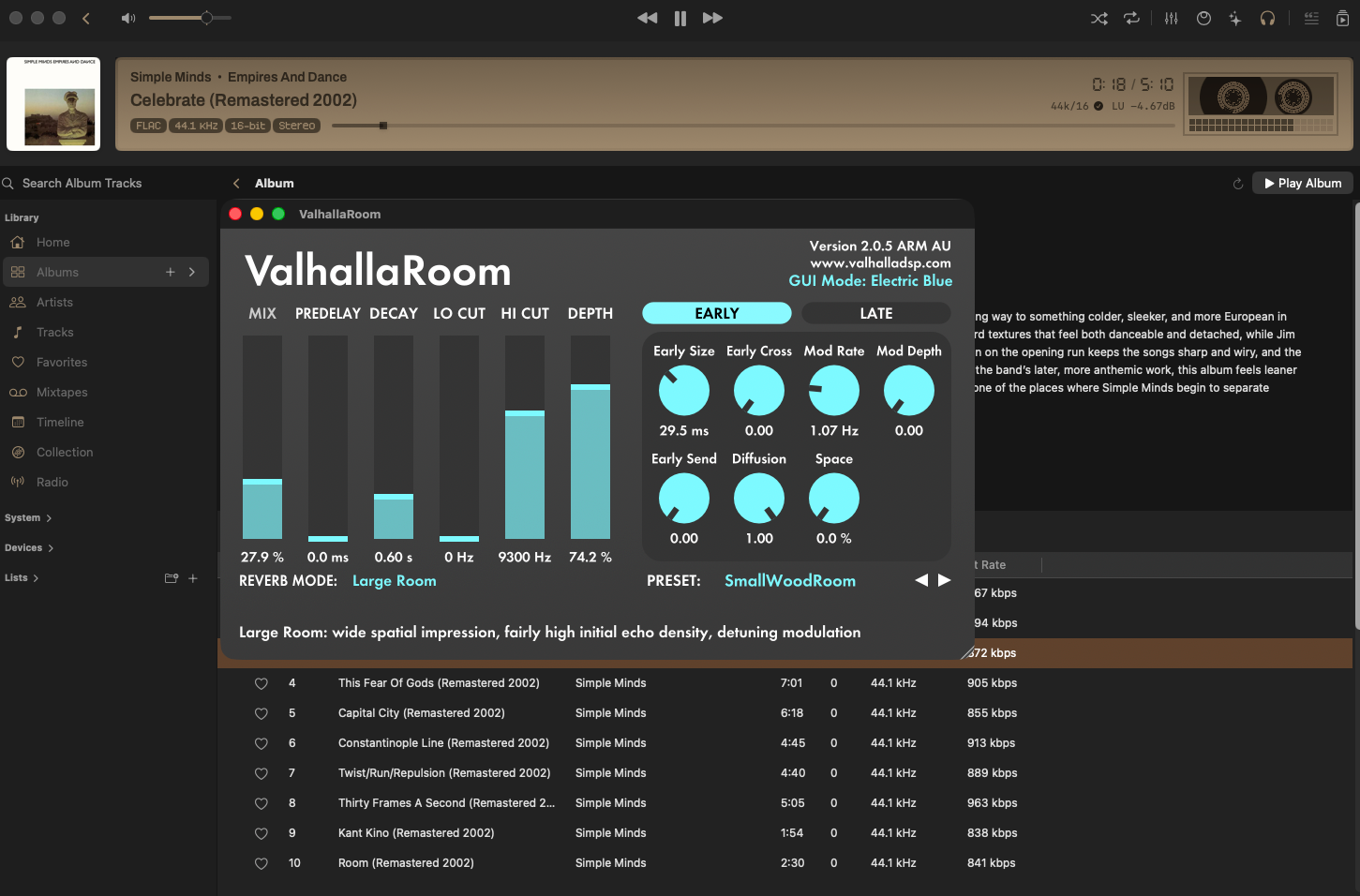Favorite Capital City track
The height and width of the screenshot is (896, 1360).
point(262,714)
